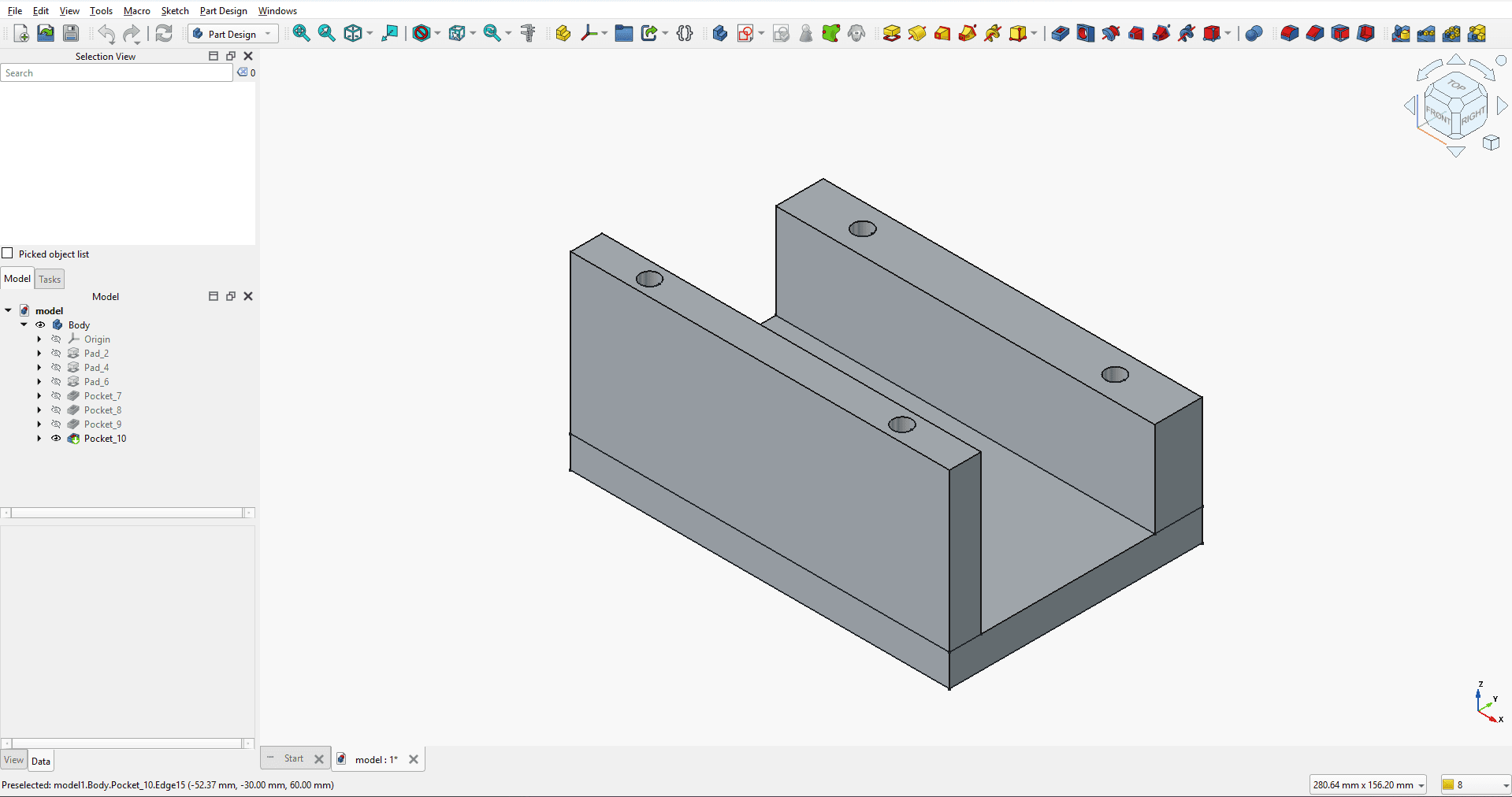Create a new group folder

click(x=624, y=33)
